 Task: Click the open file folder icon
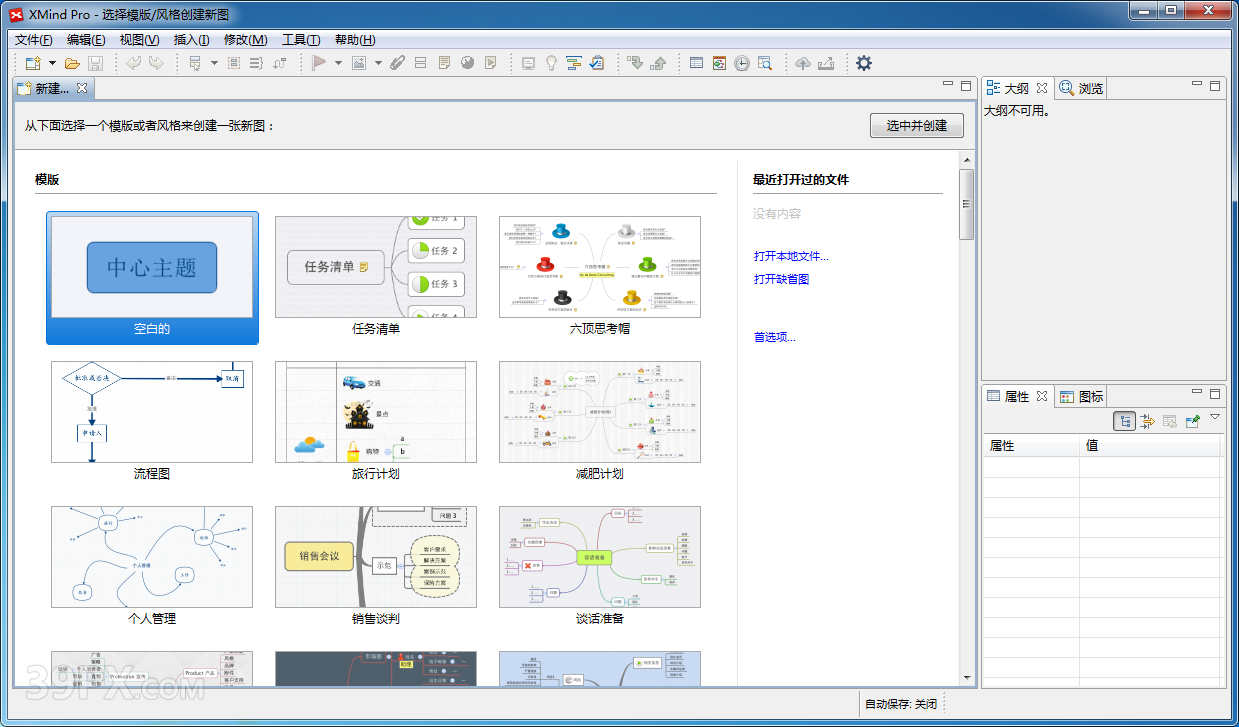(x=72, y=63)
